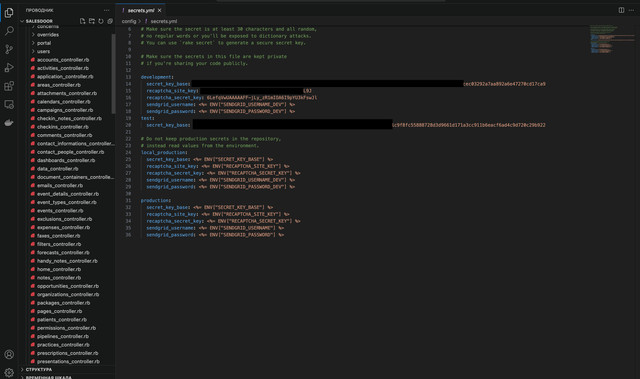Screen dimensions: 640x379
Task: Open the explorer panel more actions menu
Action: coord(107,10)
